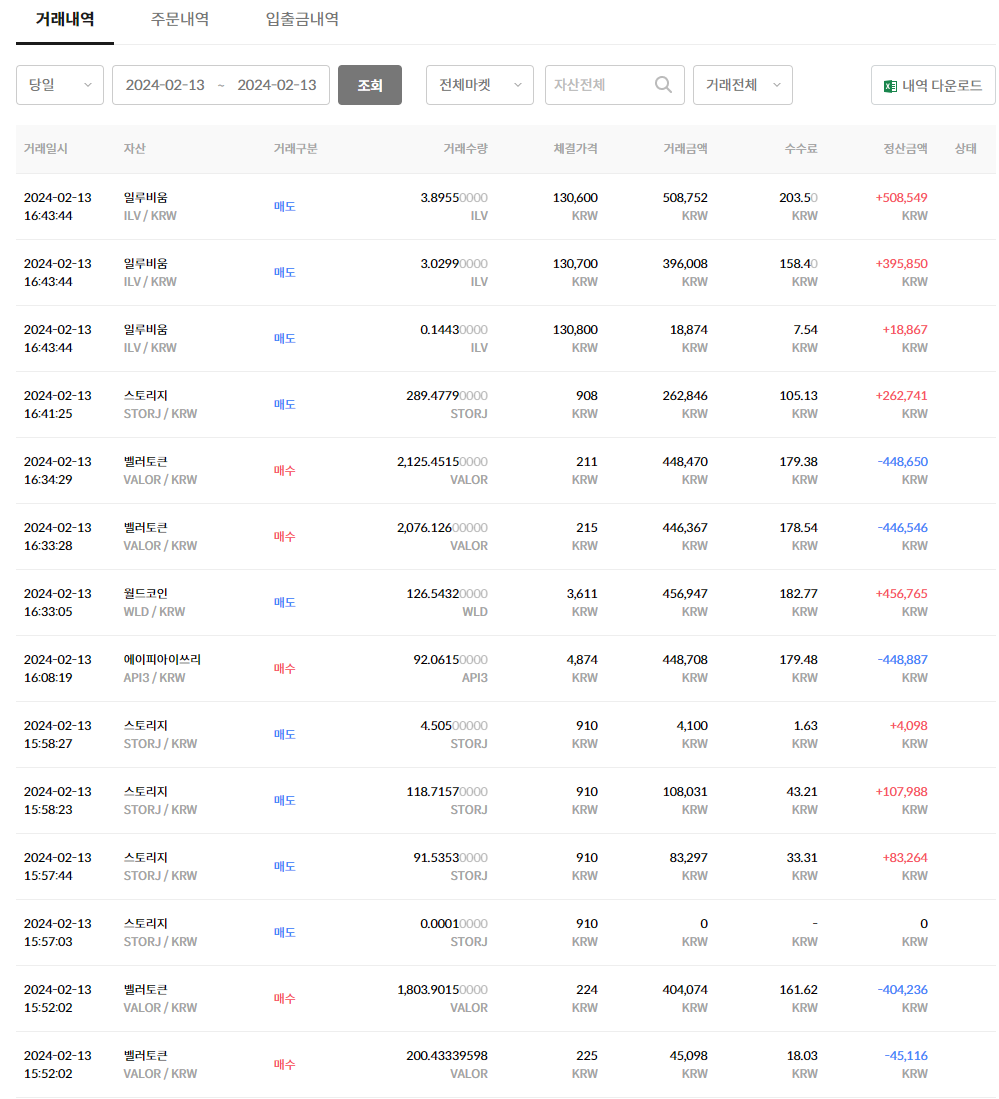Click the 매수 label in the 16:33:28 row
The height and width of the screenshot is (1099, 999).
click(285, 536)
